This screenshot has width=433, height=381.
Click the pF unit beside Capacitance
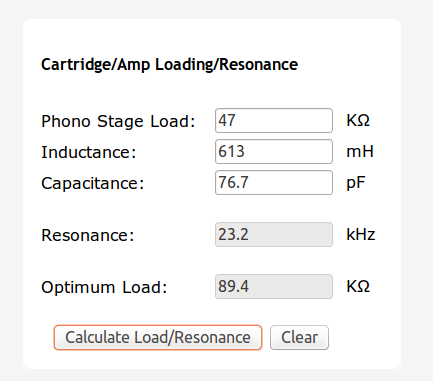pos(356,183)
